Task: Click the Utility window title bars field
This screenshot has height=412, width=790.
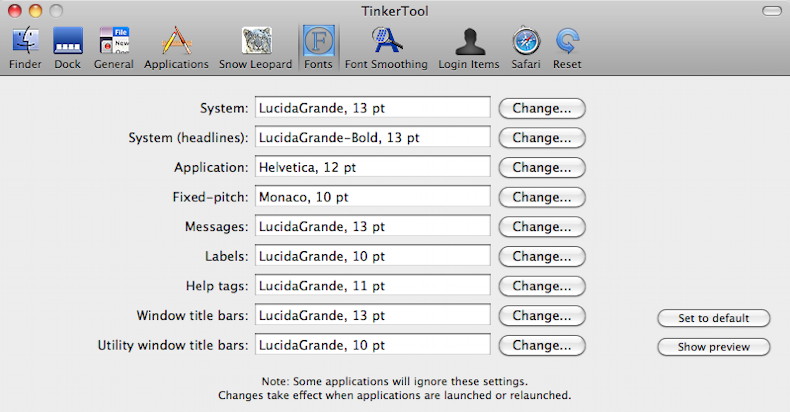Action: (372, 346)
